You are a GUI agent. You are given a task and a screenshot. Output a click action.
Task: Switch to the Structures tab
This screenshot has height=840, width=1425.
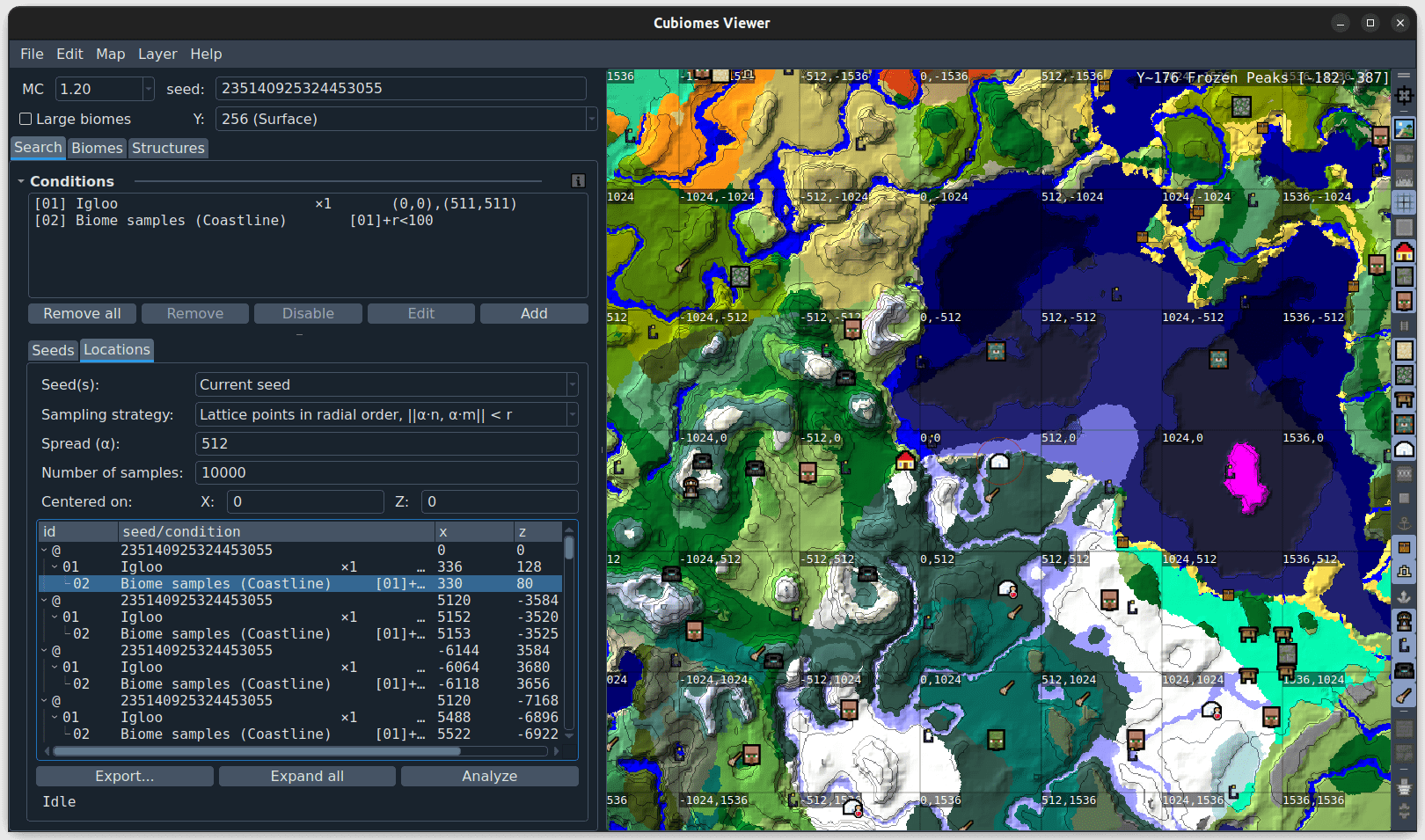pos(168,148)
